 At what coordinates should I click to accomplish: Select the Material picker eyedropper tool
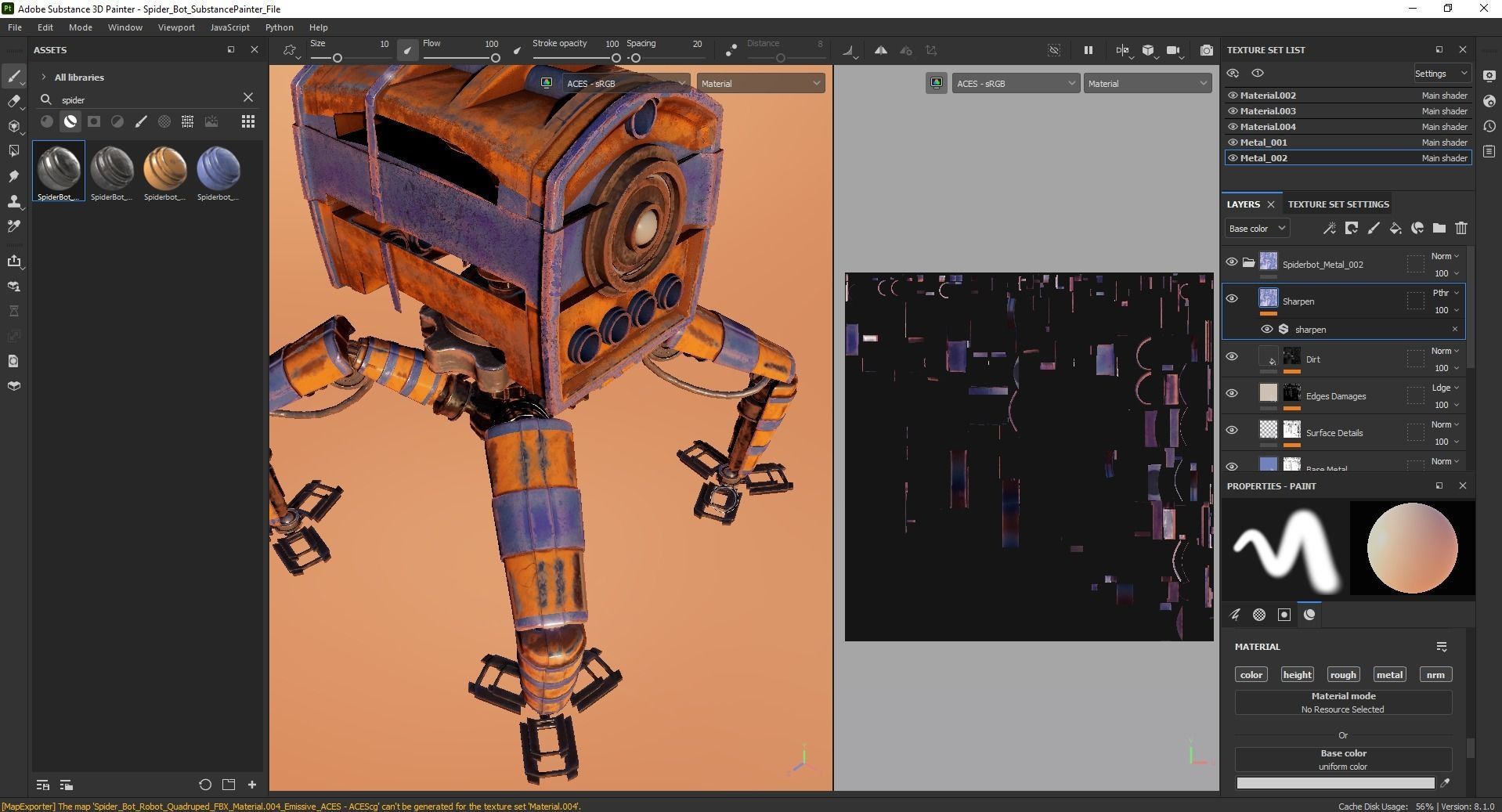point(13,226)
